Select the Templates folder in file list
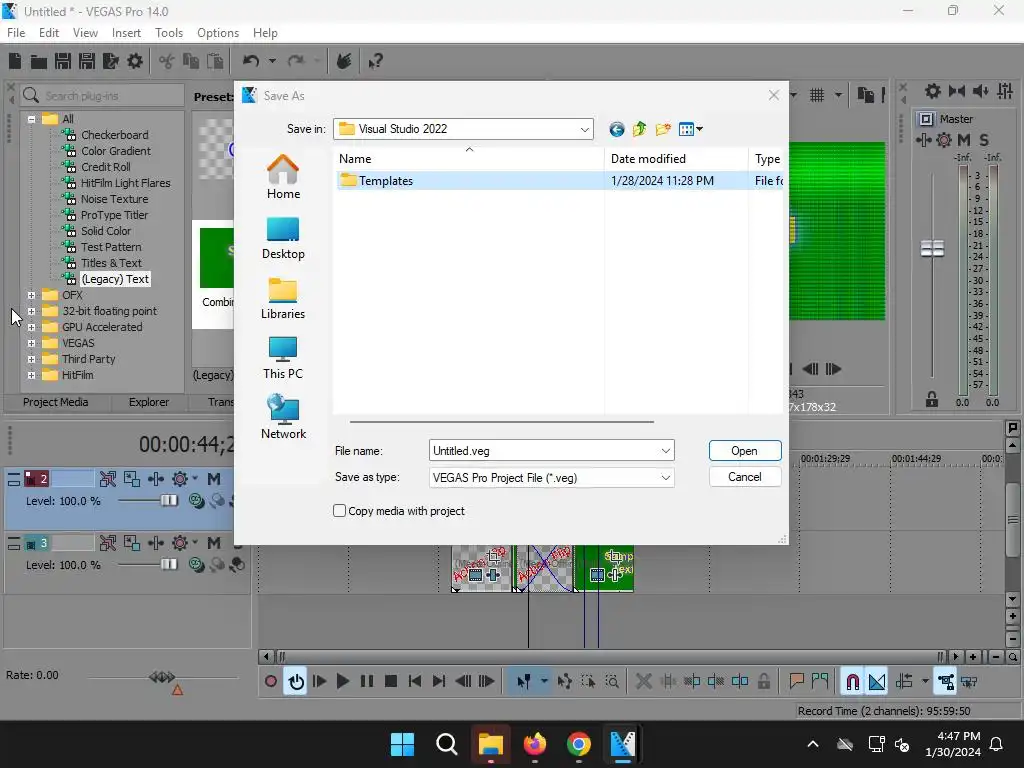The width and height of the screenshot is (1024, 768). tap(560, 181)
